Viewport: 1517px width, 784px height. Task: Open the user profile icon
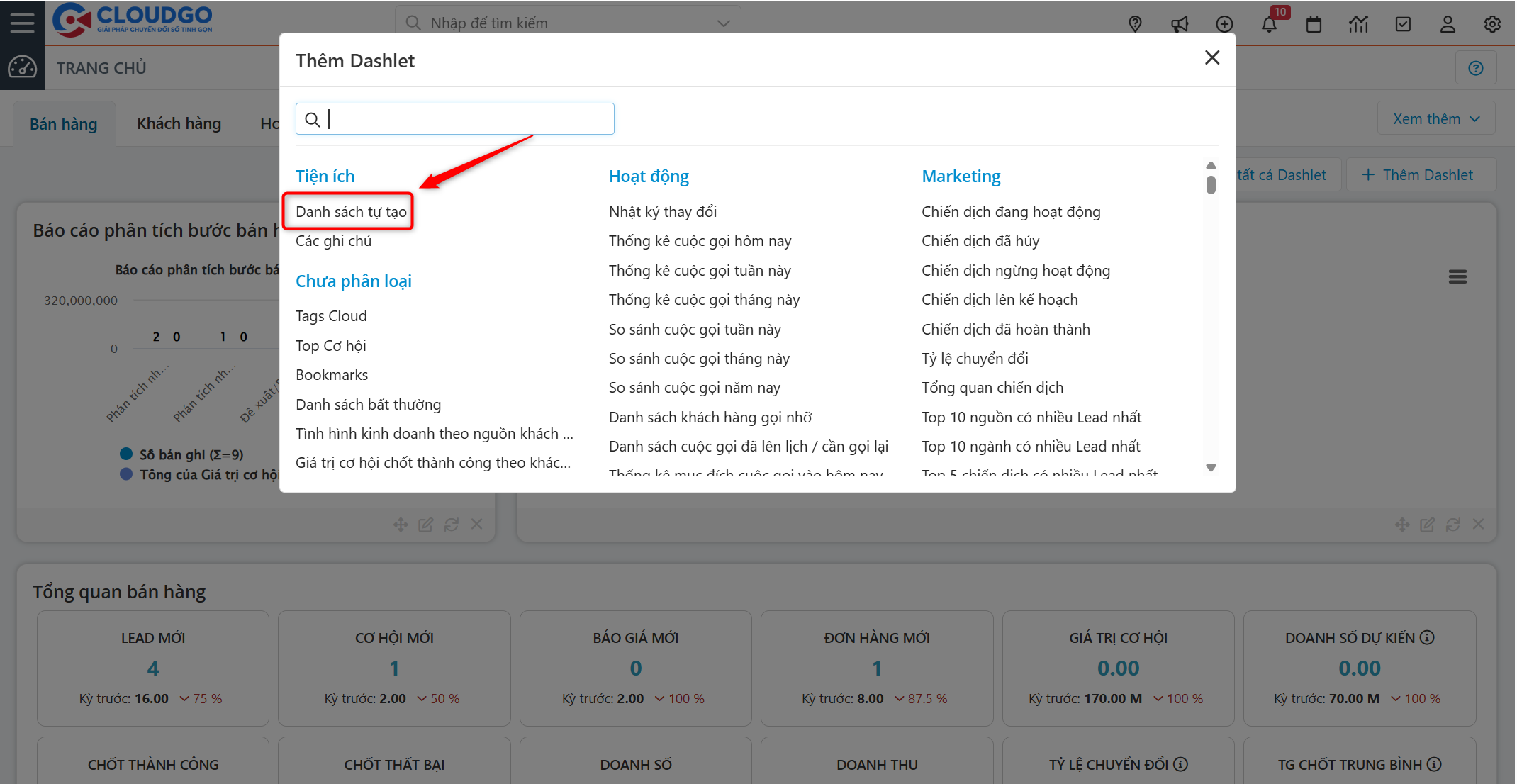tap(1448, 23)
